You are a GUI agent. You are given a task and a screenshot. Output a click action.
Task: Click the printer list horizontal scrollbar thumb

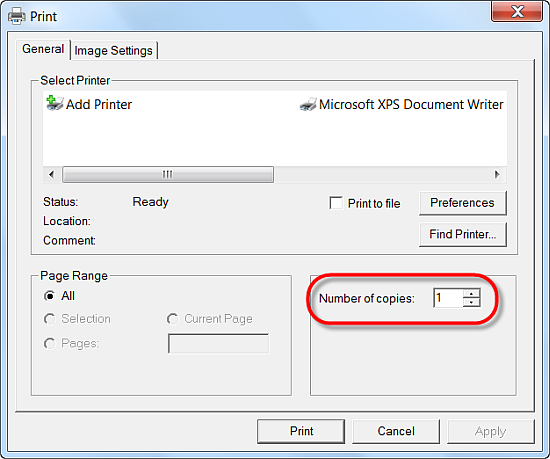168,174
